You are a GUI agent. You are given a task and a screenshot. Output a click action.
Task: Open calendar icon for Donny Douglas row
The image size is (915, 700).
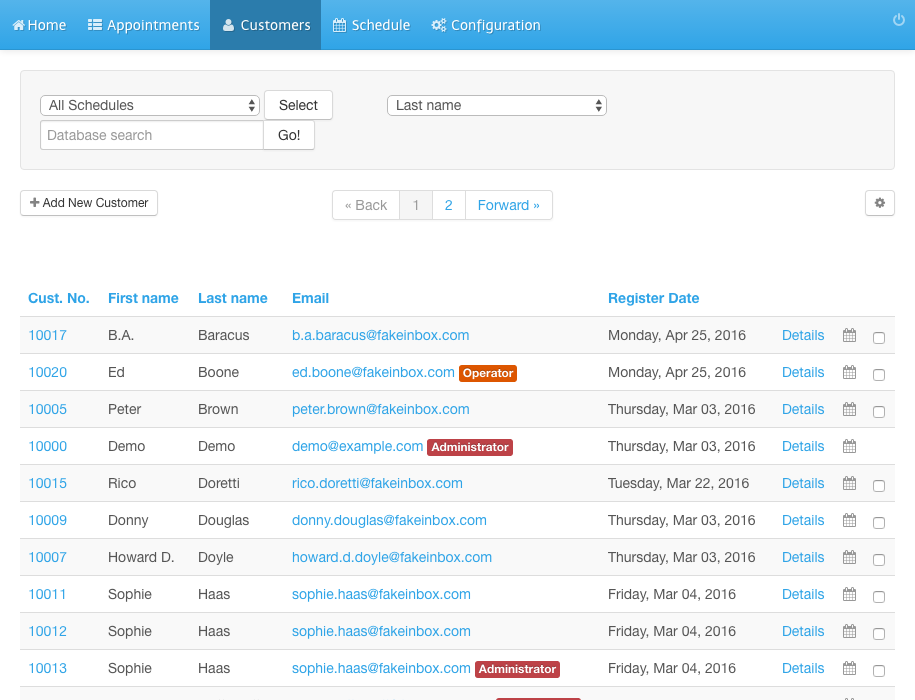850,520
